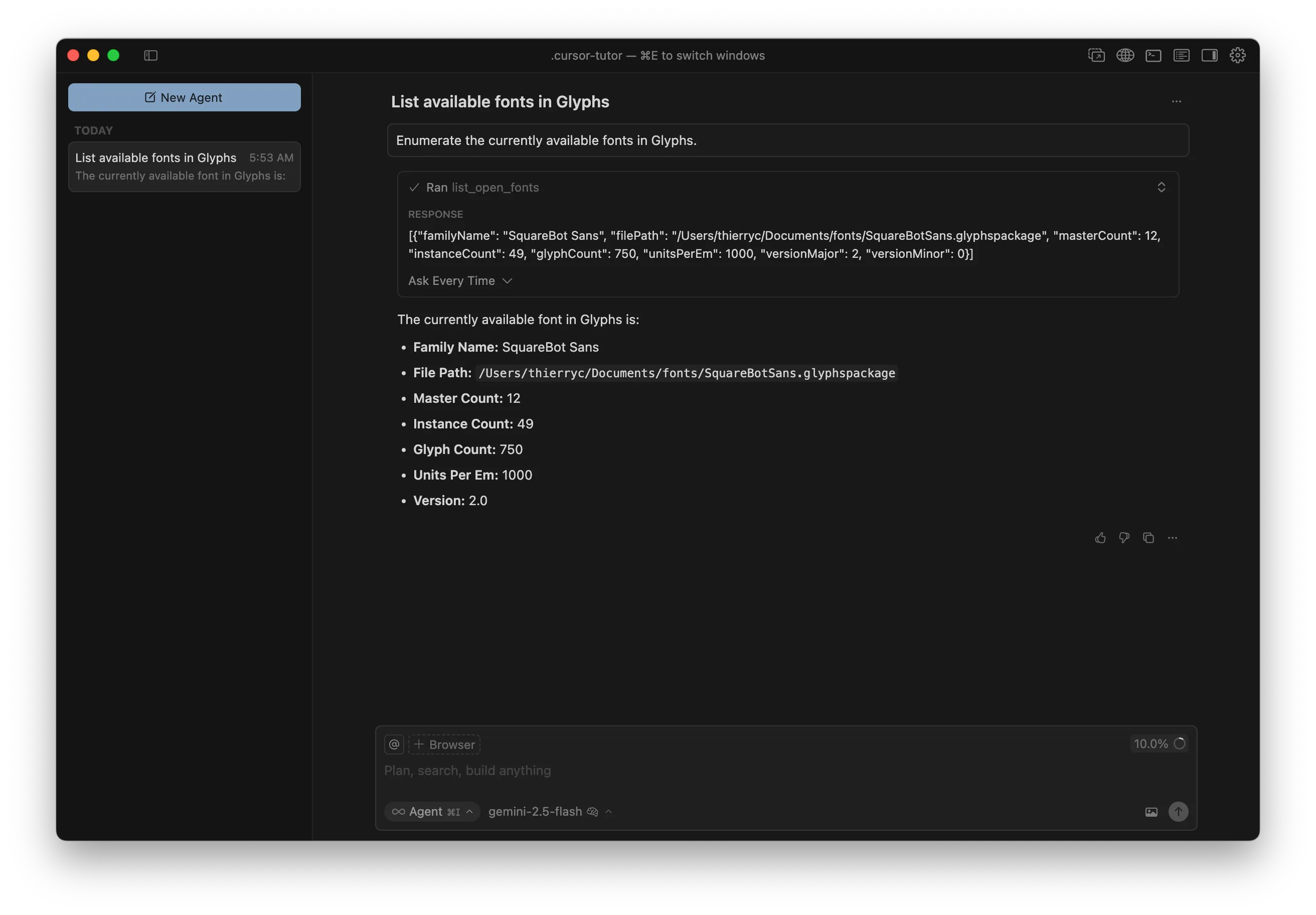Copy the response with copy icon
1316x915 pixels.
click(x=1148, y=538)
